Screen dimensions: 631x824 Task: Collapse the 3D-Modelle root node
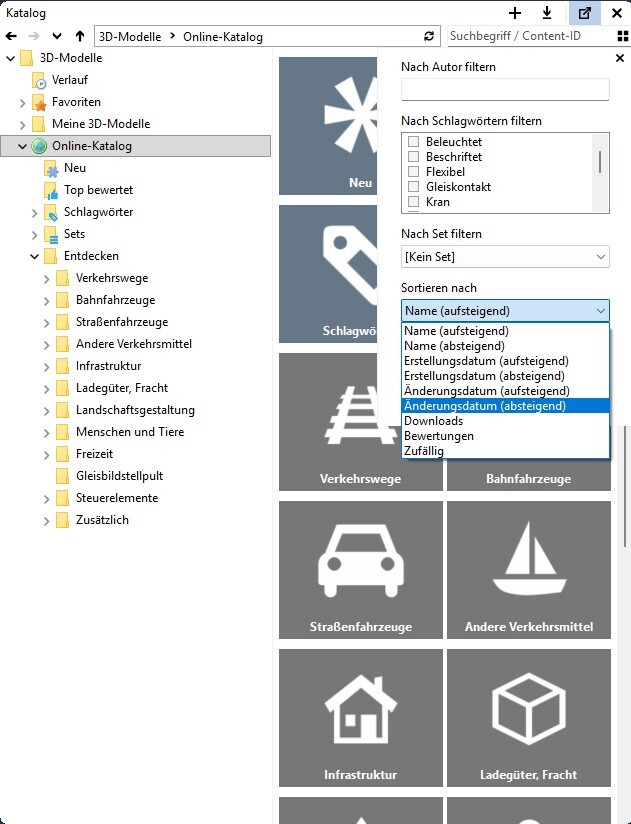click(x=11, y=58)
